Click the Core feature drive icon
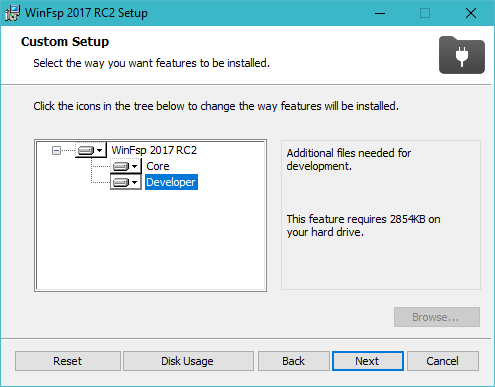Viewport: 495px width, 387px height. [x=121, y=166]
